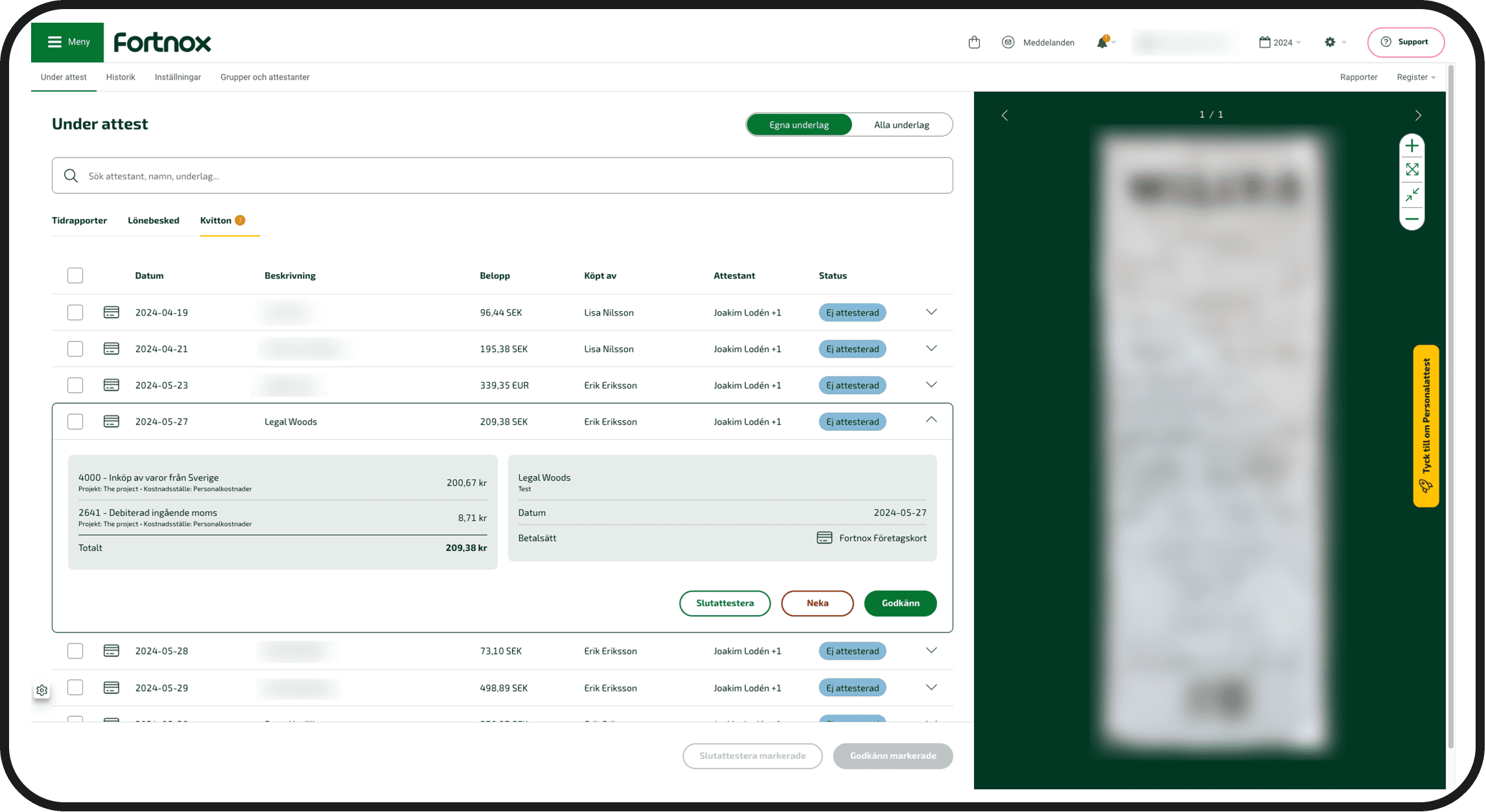Click the small gear icon at bottom left
This screenshot has width=1486, height=812.
42,690
